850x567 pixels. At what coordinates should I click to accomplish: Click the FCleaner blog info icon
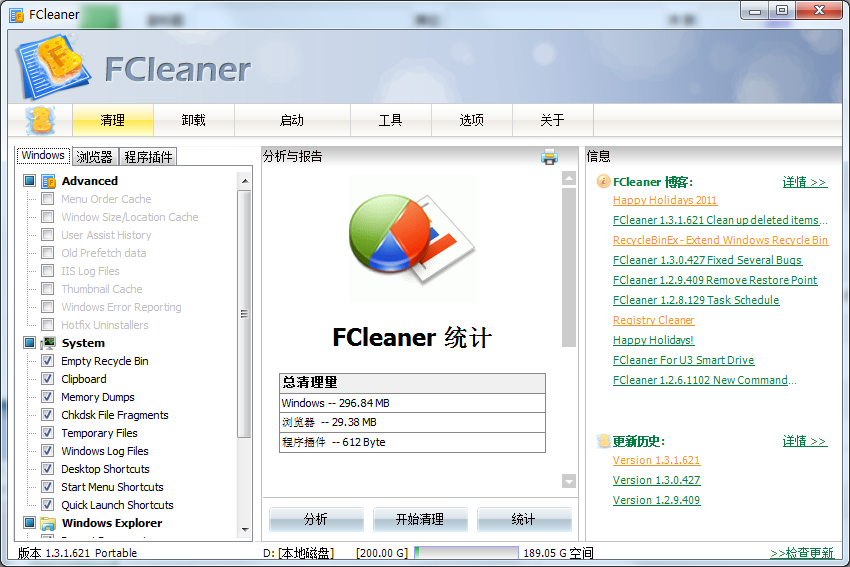tap(603, 181)
